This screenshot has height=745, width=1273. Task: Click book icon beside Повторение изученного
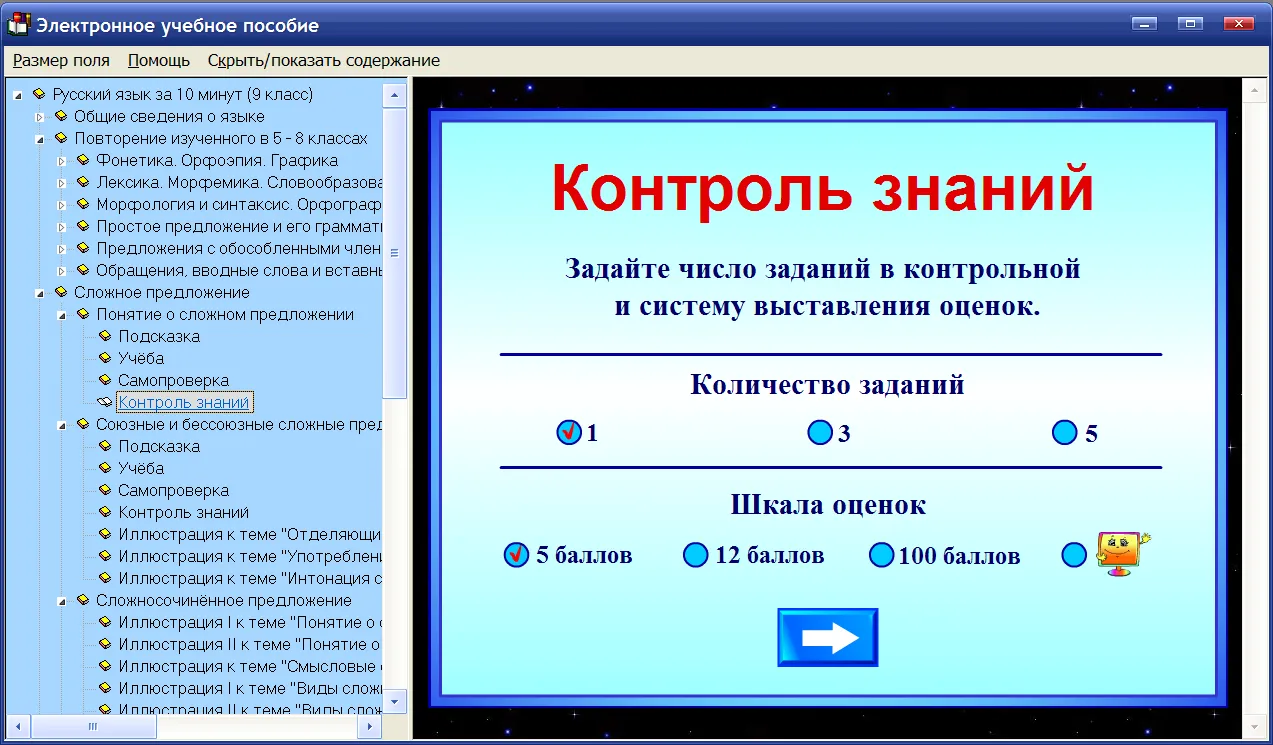61,138
